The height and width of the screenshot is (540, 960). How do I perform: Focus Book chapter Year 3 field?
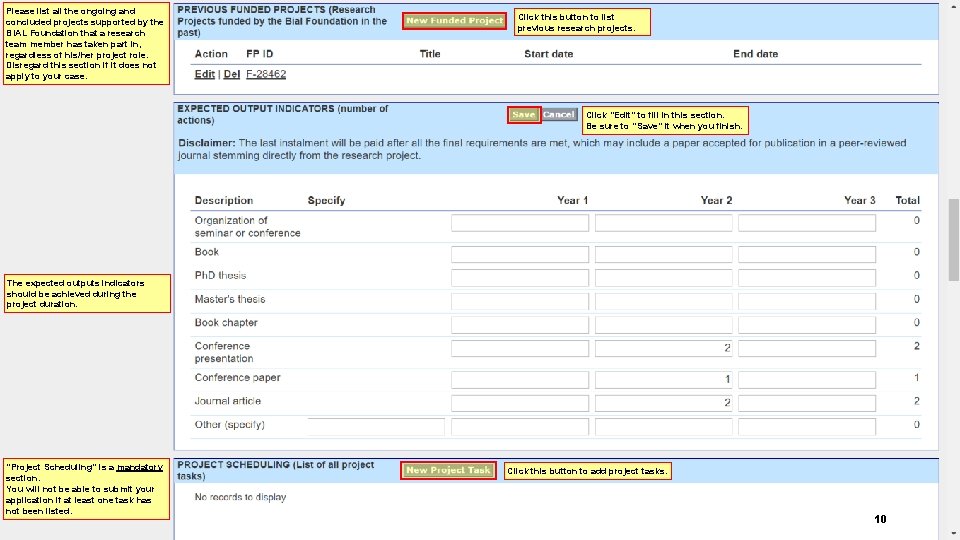point(807,324)
